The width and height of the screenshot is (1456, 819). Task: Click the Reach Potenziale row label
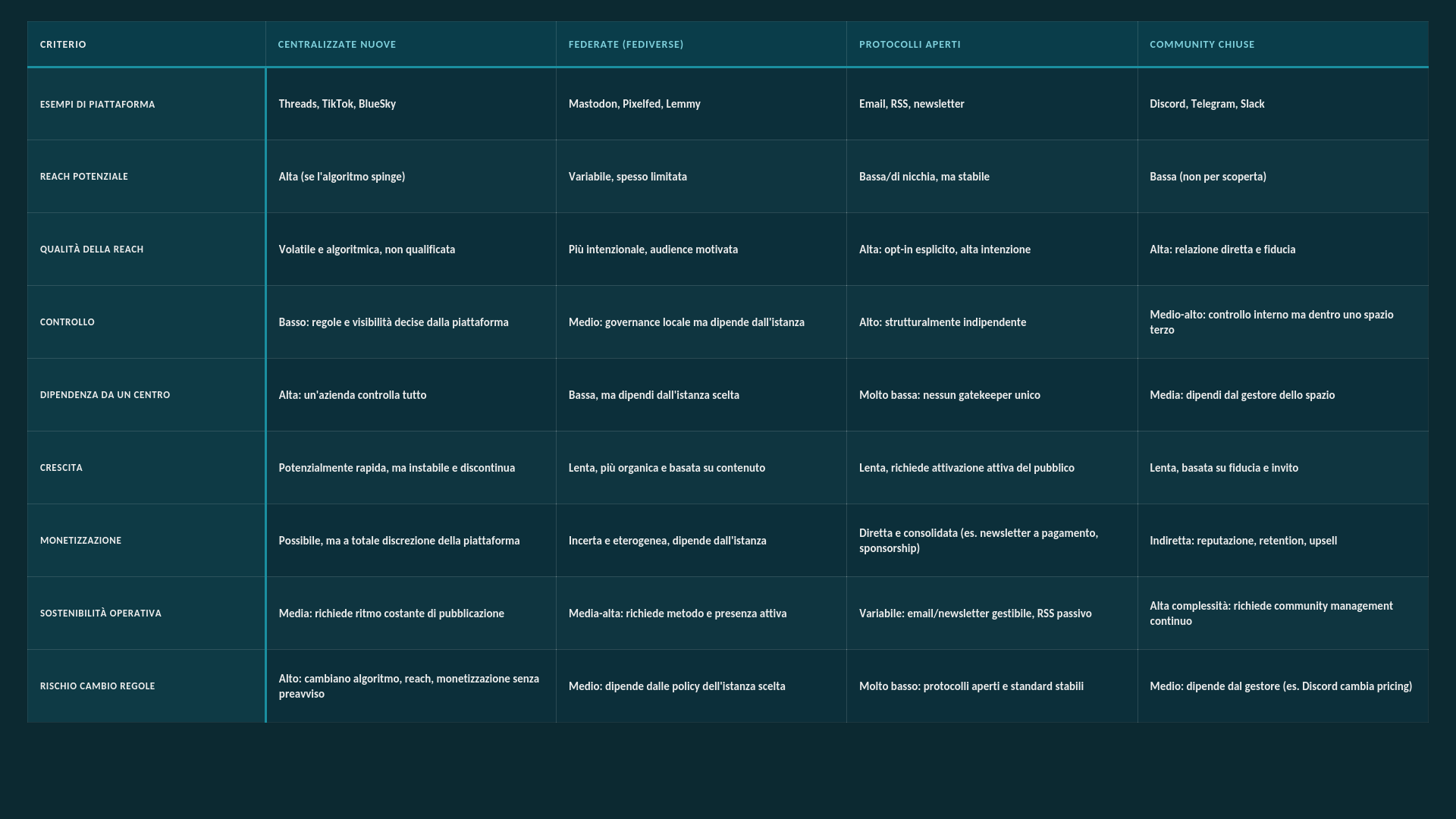tap(83, 177)
